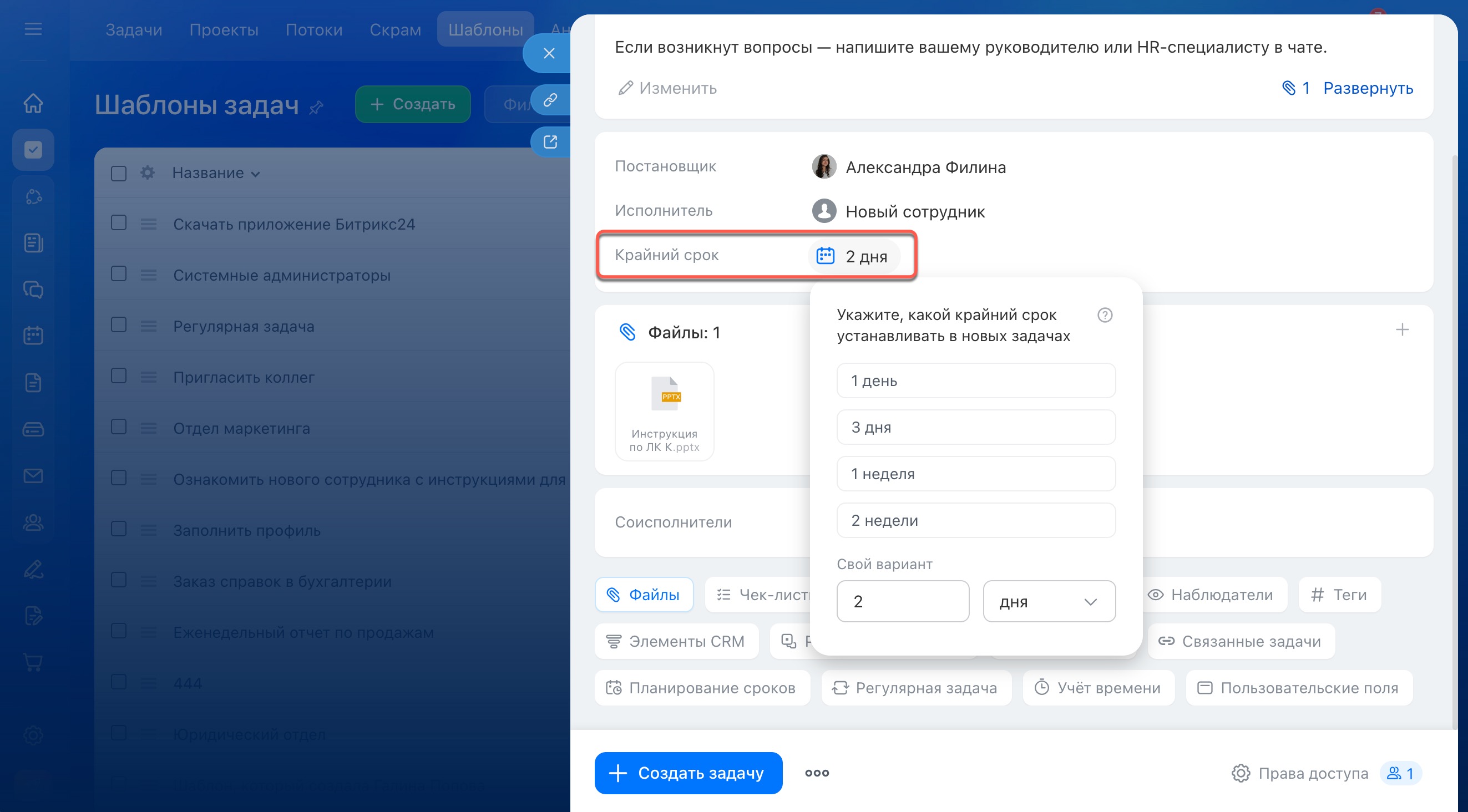Viewport: 1468px width, 812px height.
Task: Click the home icon in left sidebar
Action: tap(33, 103)
